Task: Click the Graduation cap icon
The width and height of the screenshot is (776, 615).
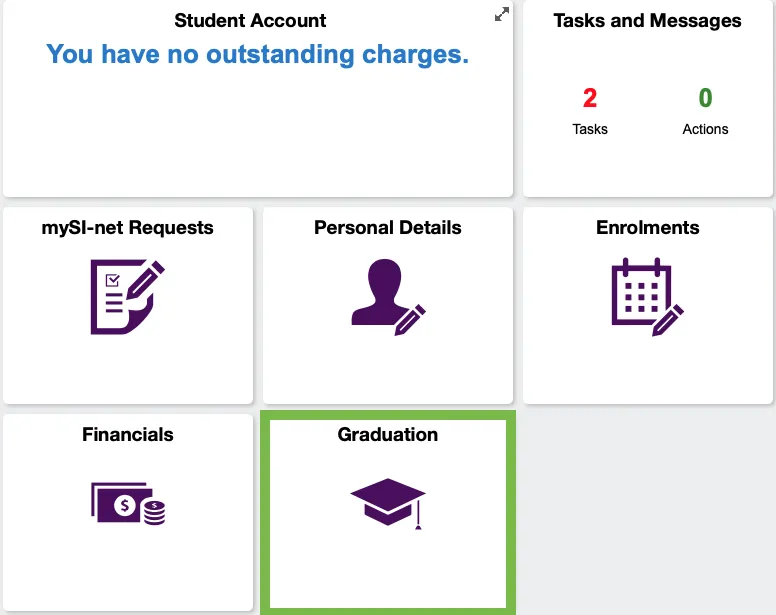Action: 388,503
